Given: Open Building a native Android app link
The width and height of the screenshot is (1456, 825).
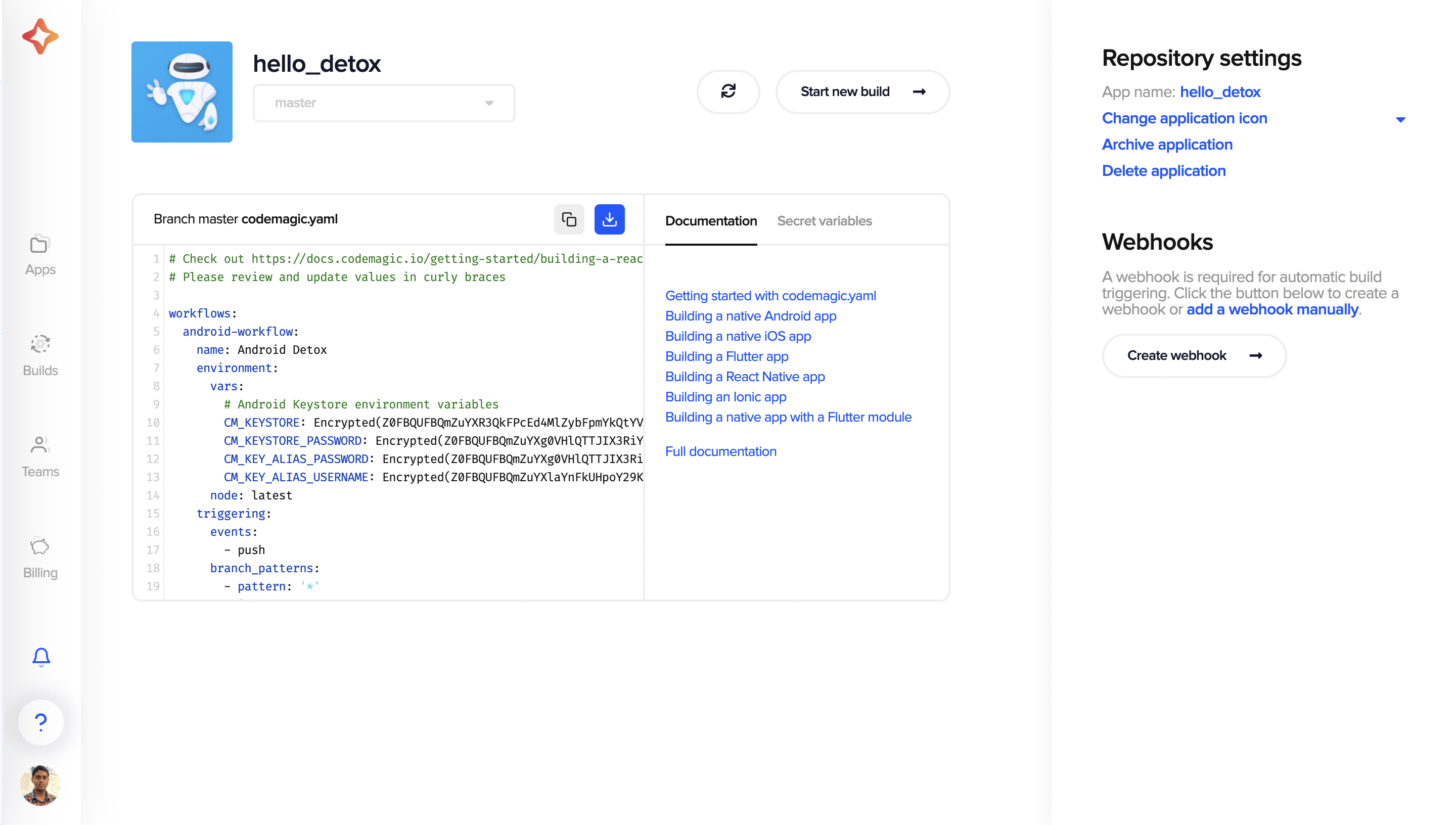Looking at the screenshot, I should pos(751,316).
